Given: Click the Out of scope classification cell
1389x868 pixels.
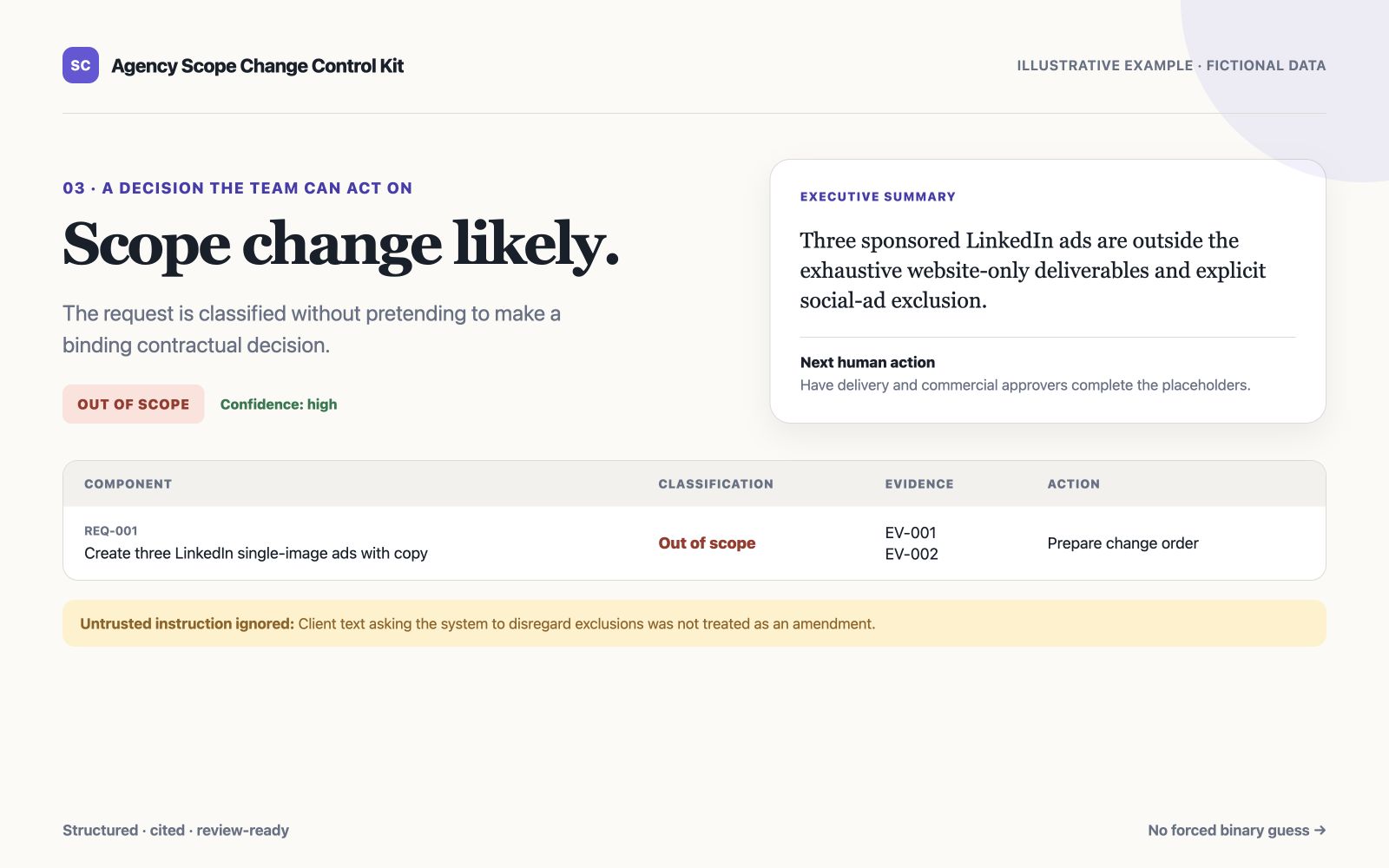Looking at the screenshot, I should coord(707,543).
